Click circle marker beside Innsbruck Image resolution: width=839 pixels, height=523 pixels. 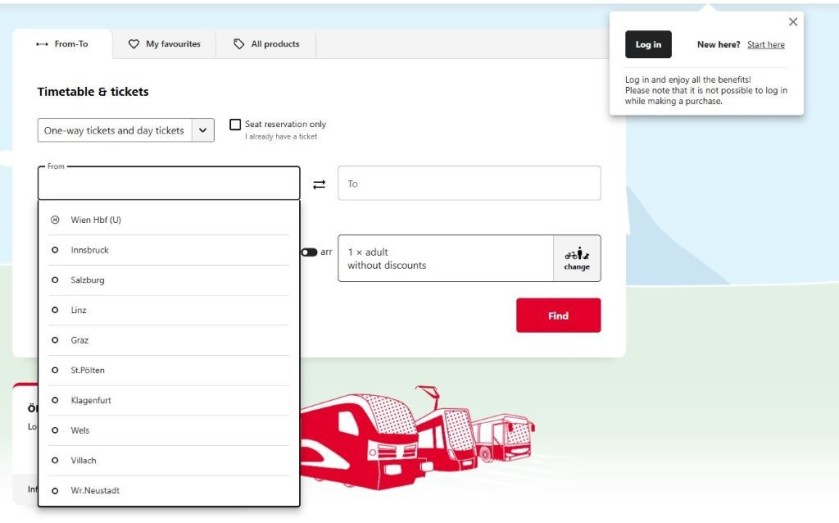tap(55, 250)
